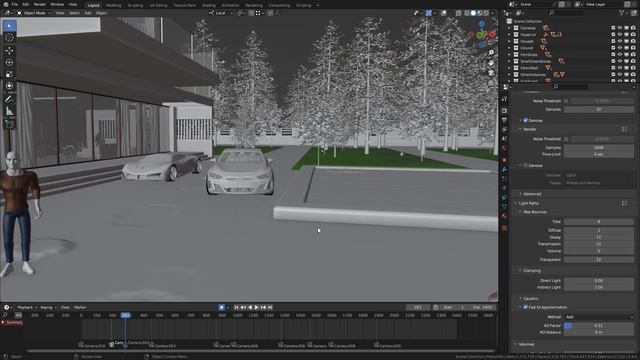Screen dimensions: 640x360
Task: Toggle render Noise Threshold checkbox
Action: pos(566,139)
